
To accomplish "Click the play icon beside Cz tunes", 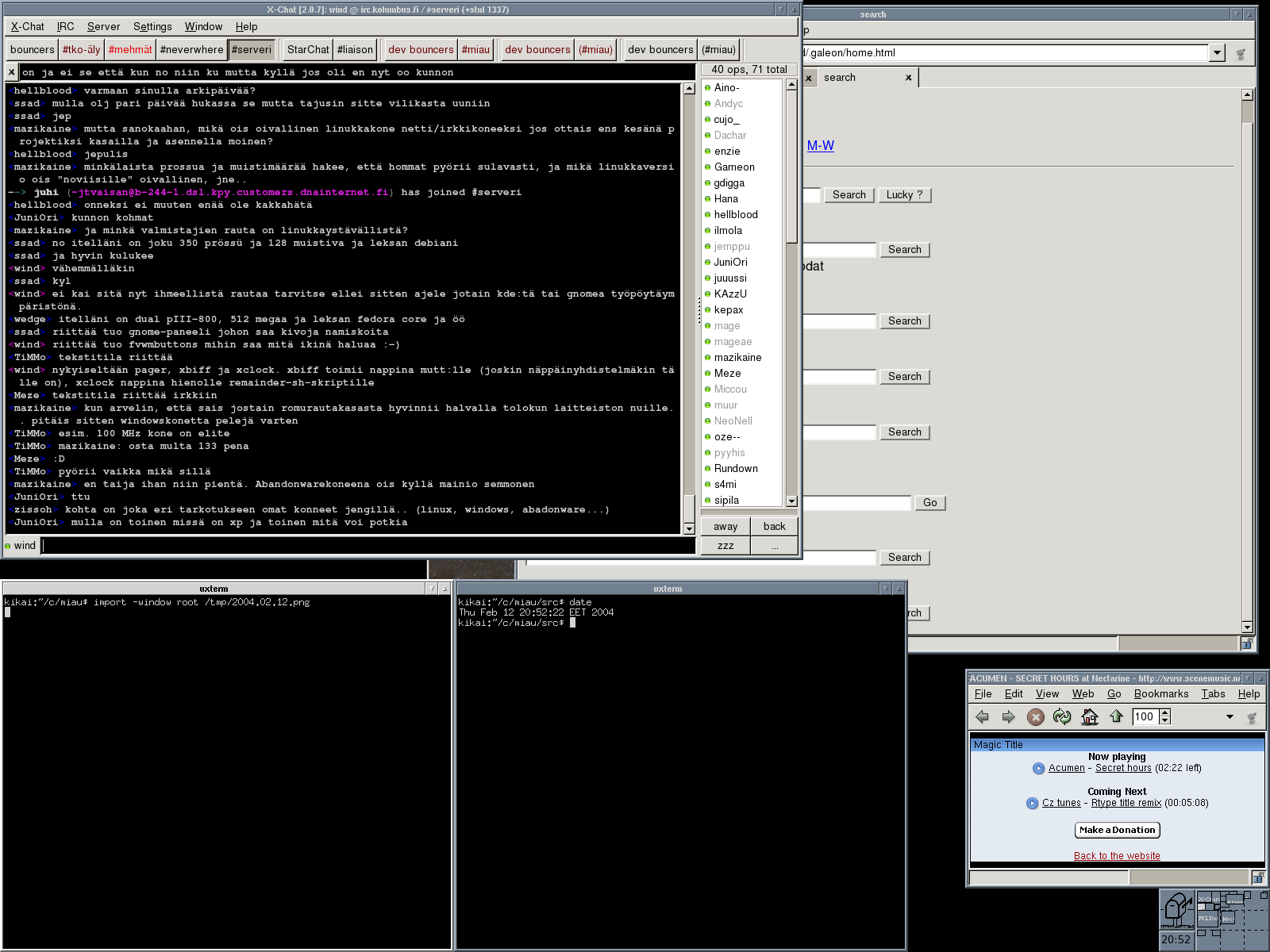I will click(x=1032, y=803).
